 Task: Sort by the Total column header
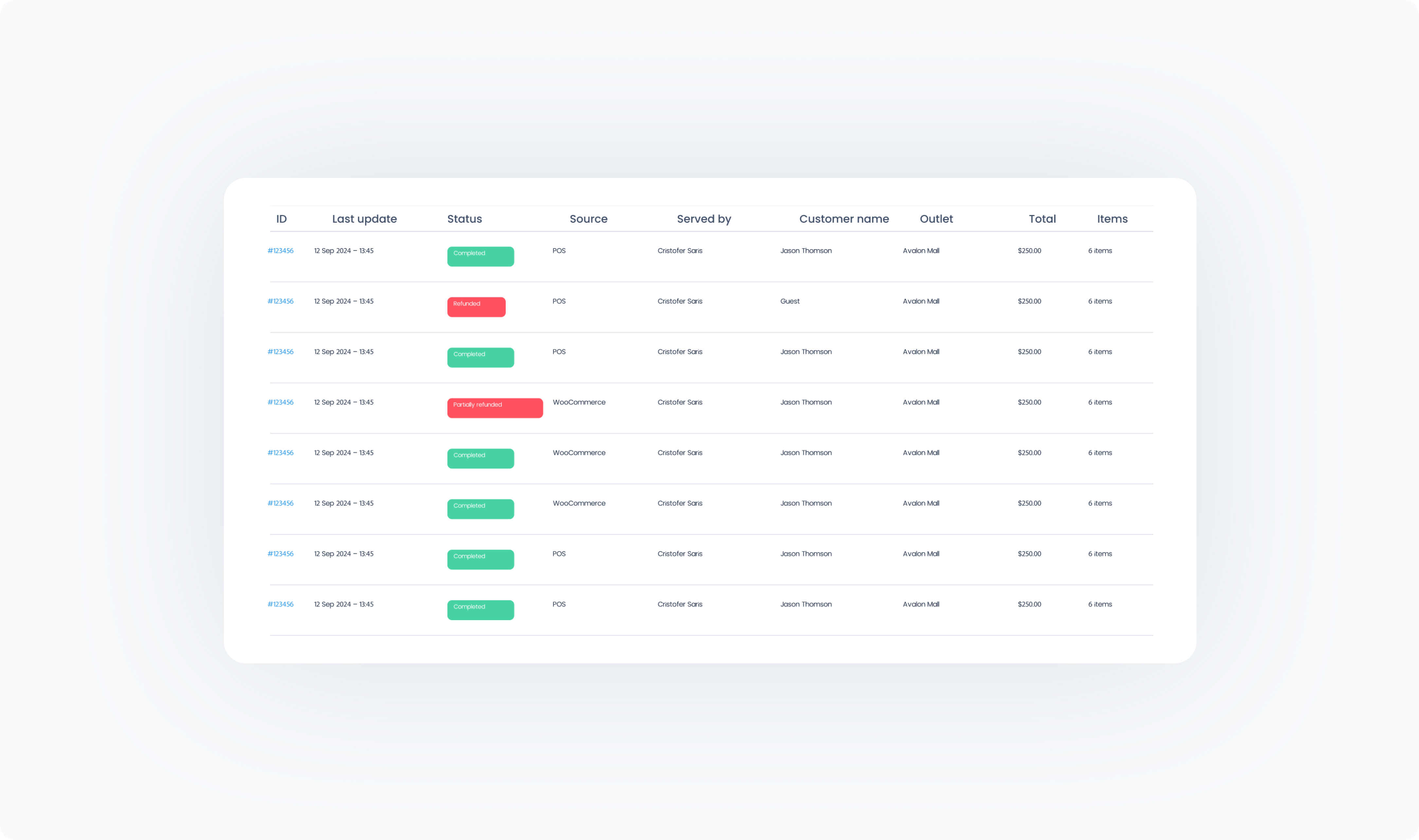pos(1042,219)
